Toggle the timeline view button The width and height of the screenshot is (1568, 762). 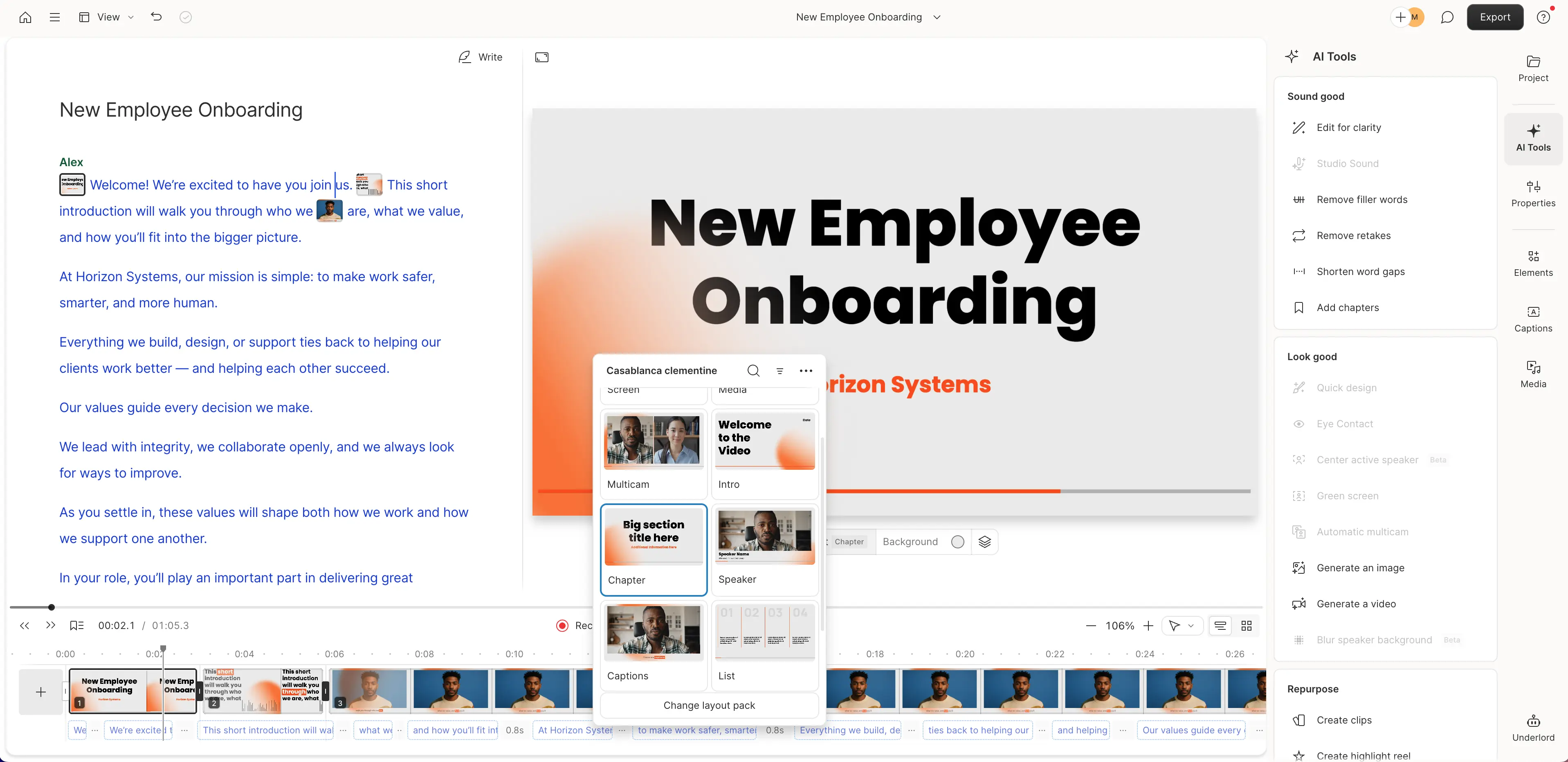[x=1220, y=626]
